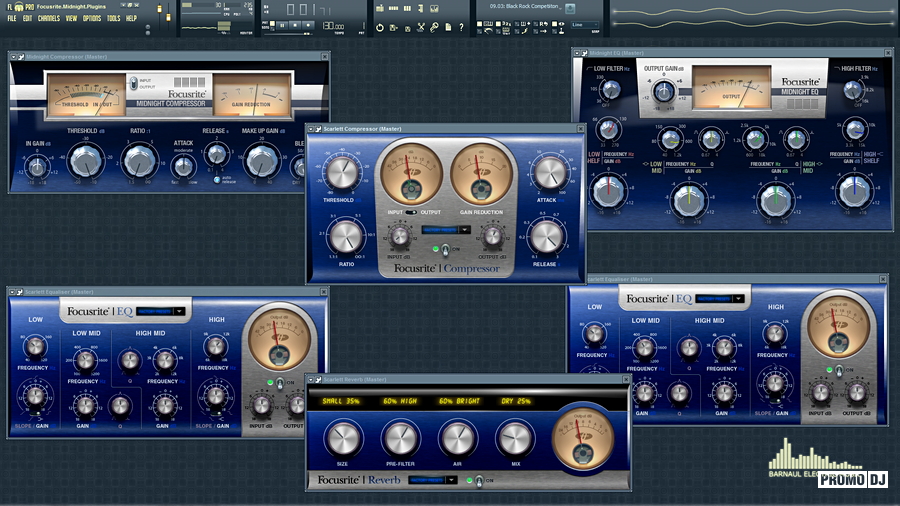Viewport: 900px width, 506px height.
Task: Click the DRY 25% display on Reverb
Action: coord(516,401)
